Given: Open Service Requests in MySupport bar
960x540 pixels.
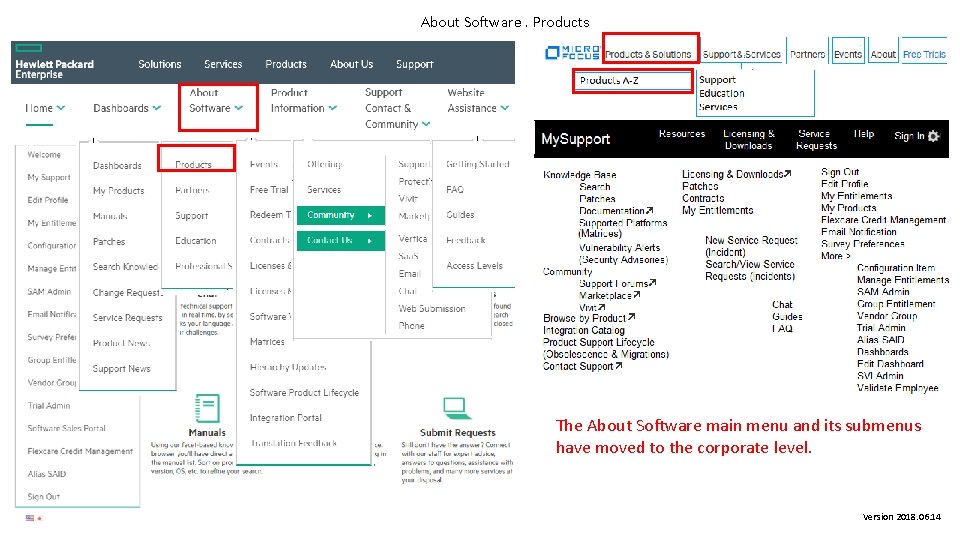Looking at the screenshot, I should [816, 140].
